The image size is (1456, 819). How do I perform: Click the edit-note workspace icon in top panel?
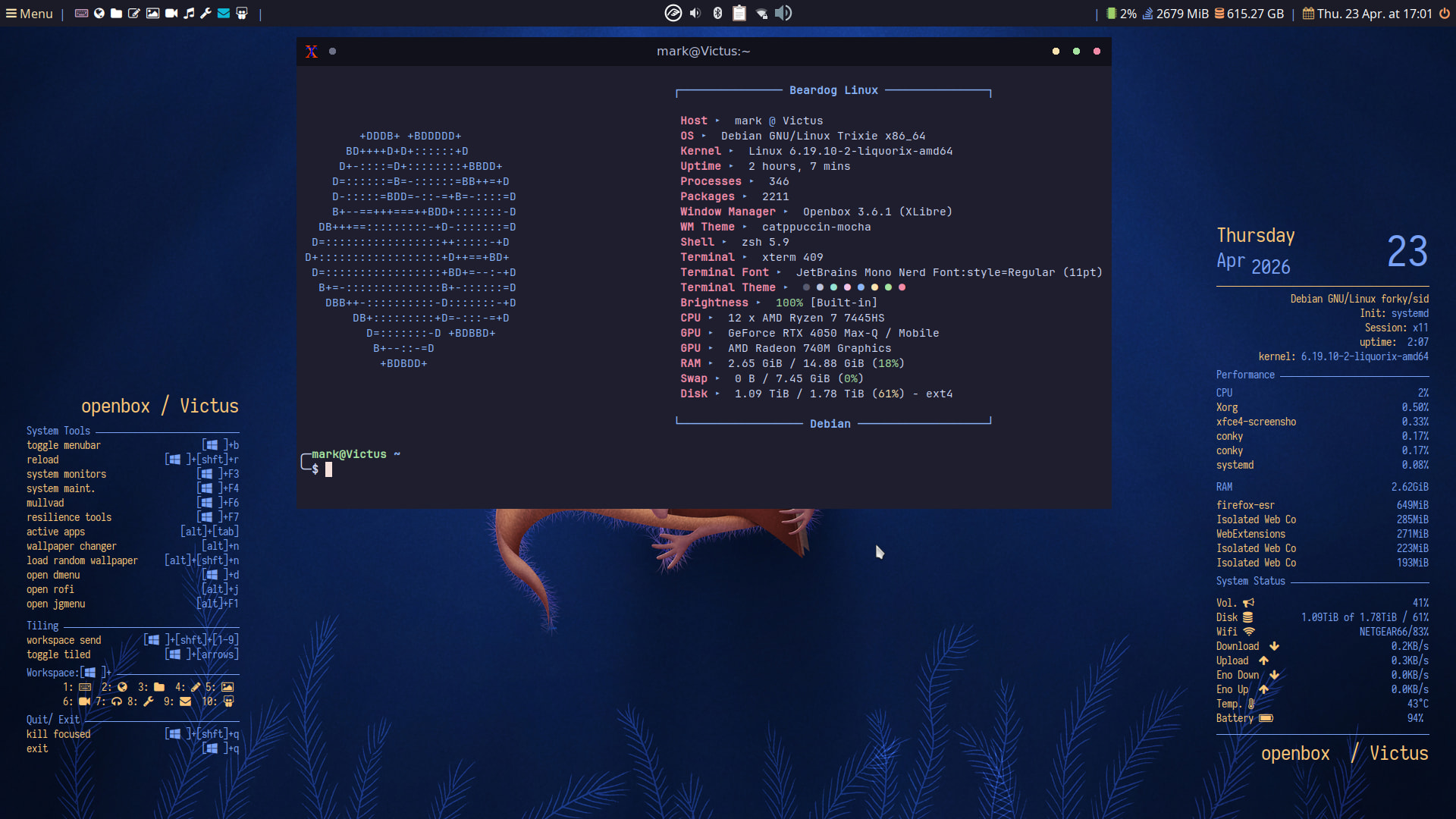click(x=134, y=14)
